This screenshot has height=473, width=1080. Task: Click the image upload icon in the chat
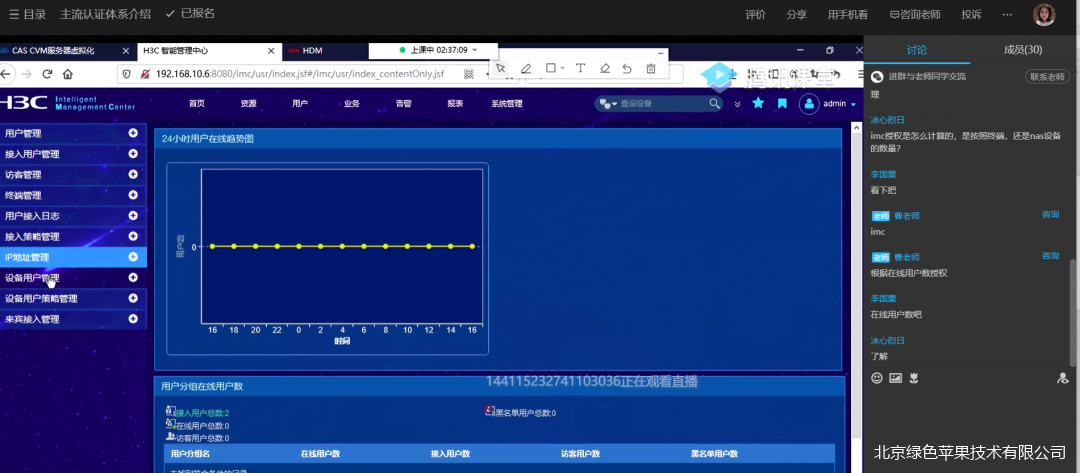click(895, 378)
